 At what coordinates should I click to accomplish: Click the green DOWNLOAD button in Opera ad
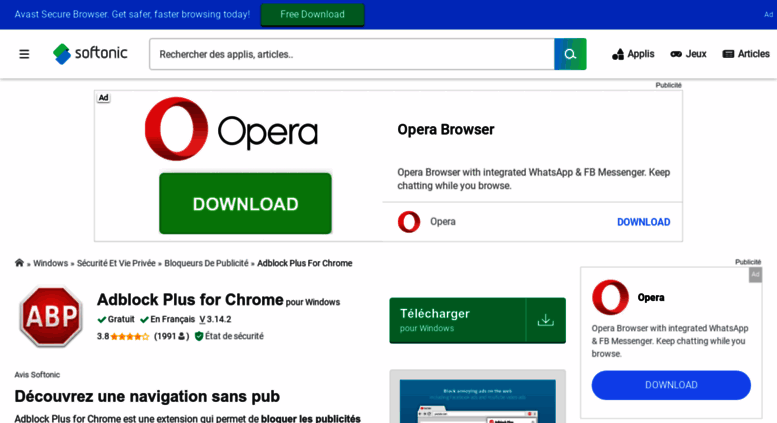pyautogui.click(x=245, y=204)
